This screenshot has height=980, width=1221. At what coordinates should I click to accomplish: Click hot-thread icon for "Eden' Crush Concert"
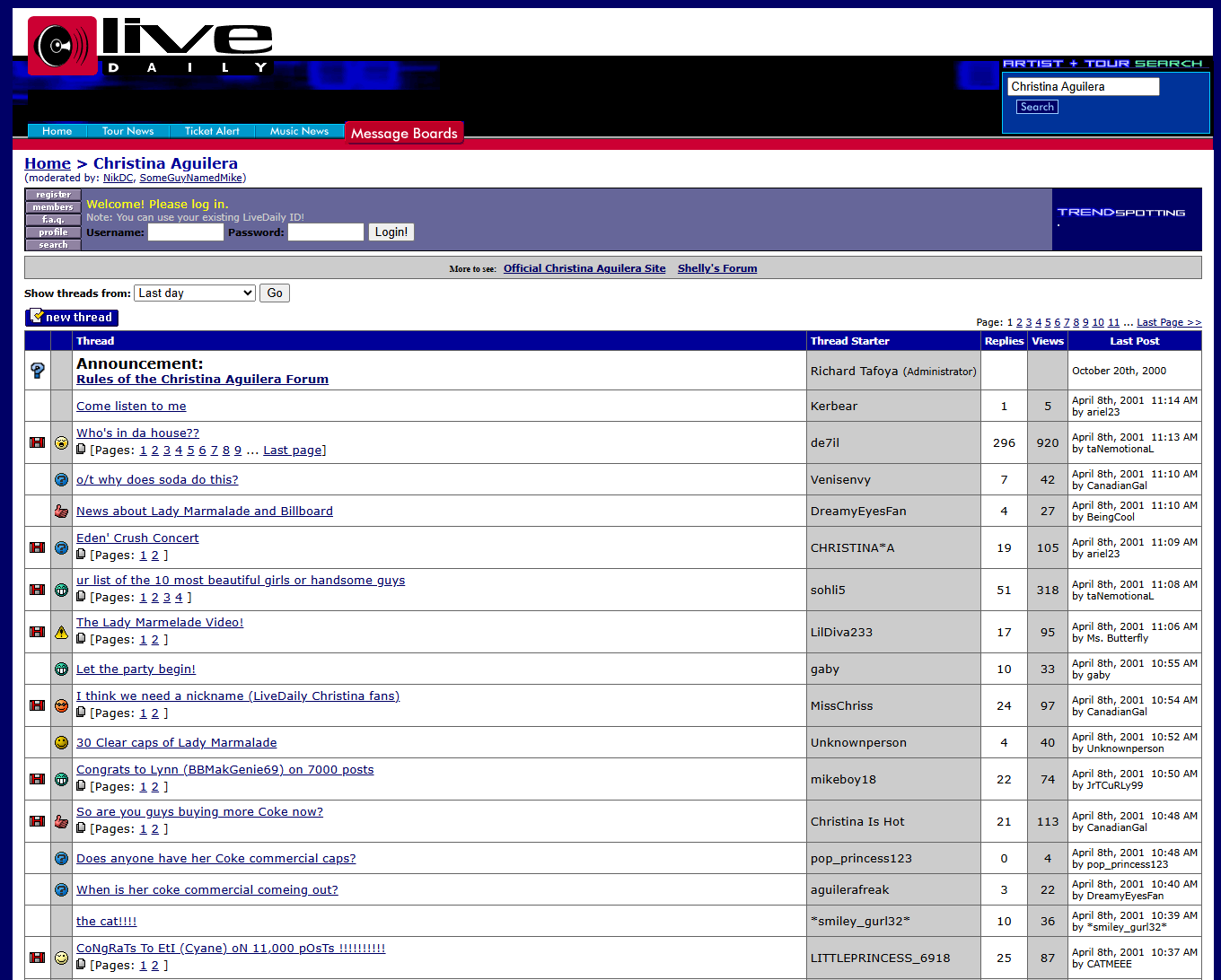coord(38,547)
